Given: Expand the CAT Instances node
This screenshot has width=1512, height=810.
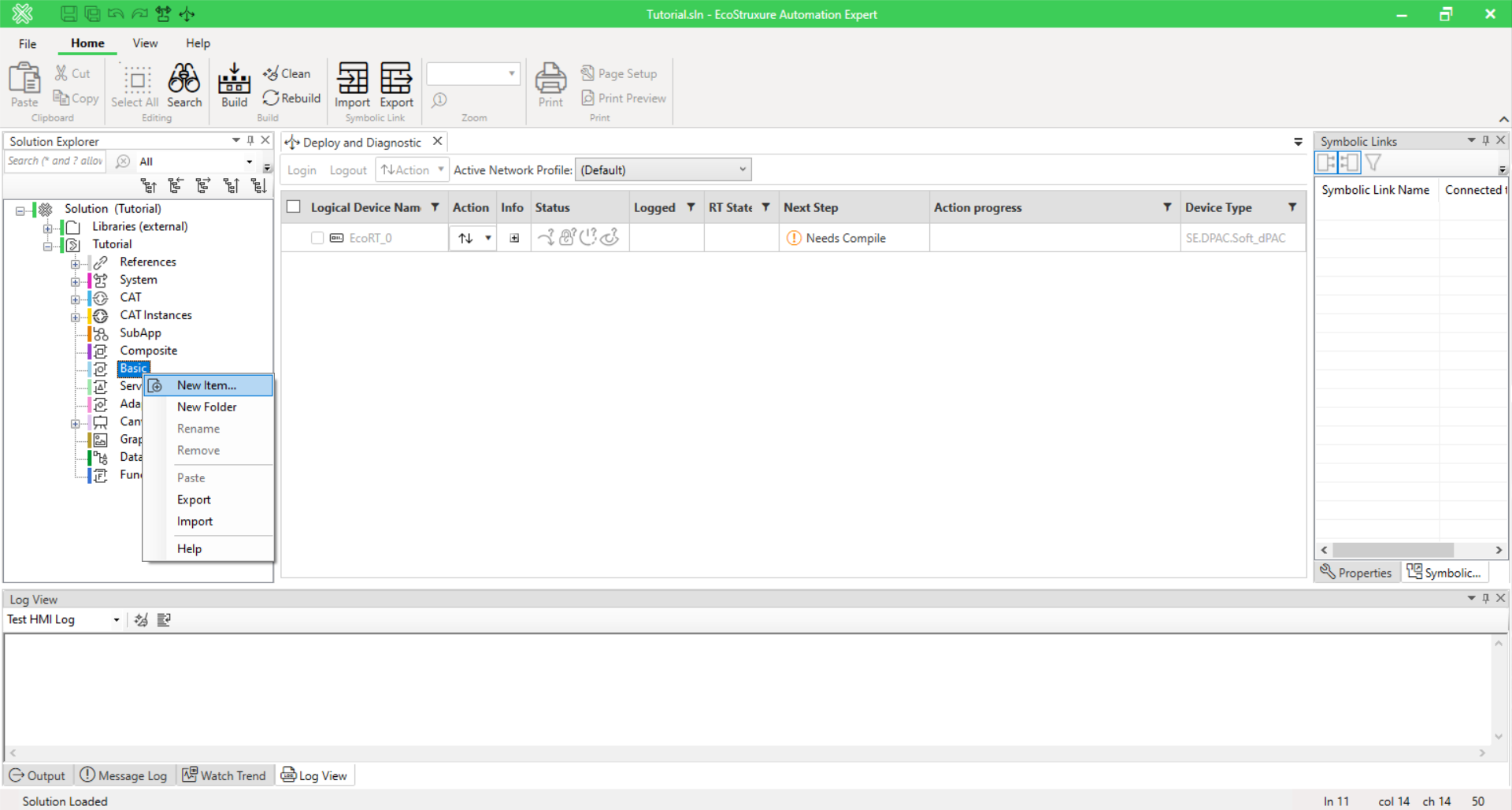Looking at the screenshot, I should 76,317.
